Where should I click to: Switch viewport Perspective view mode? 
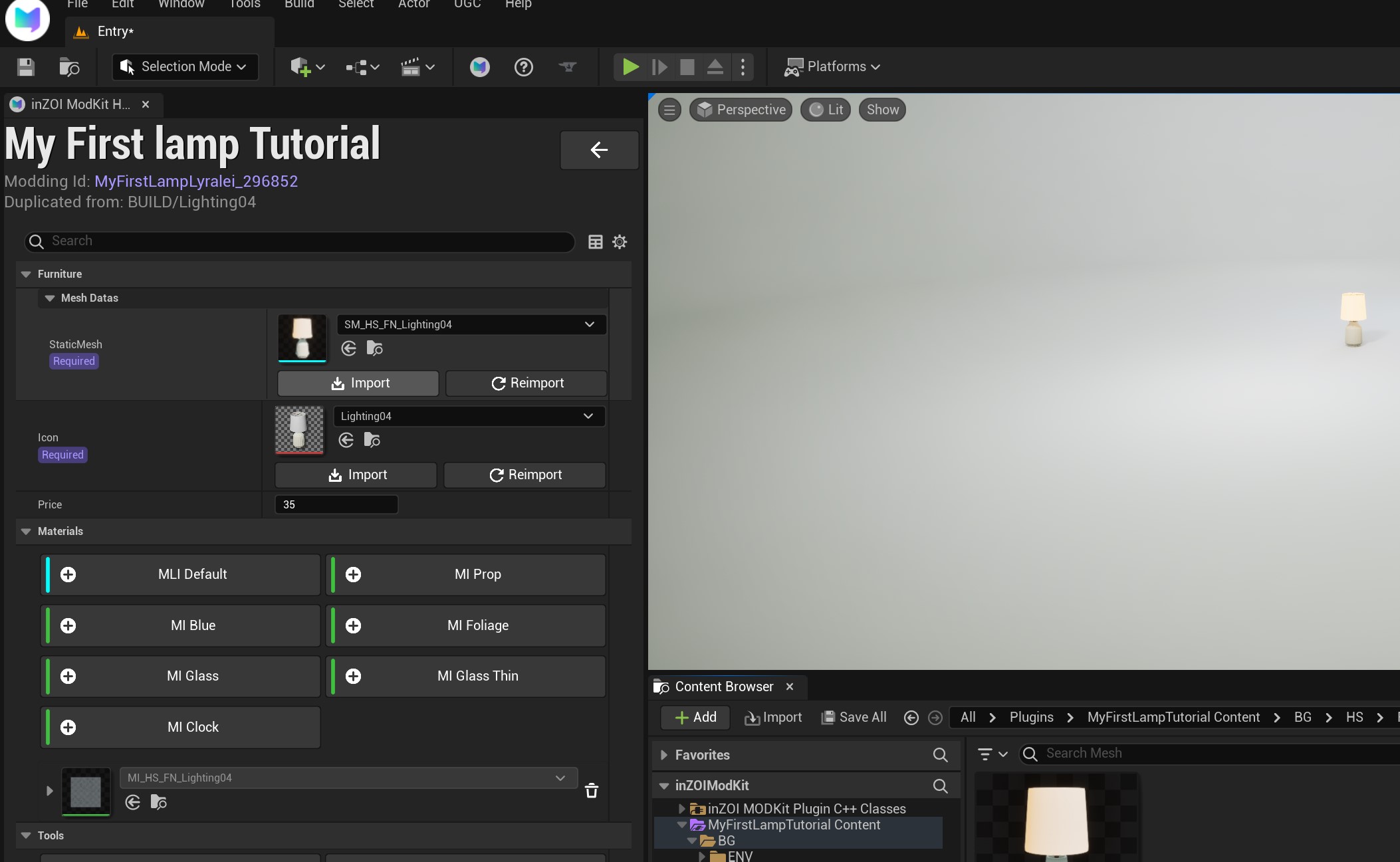pos(741,110)
